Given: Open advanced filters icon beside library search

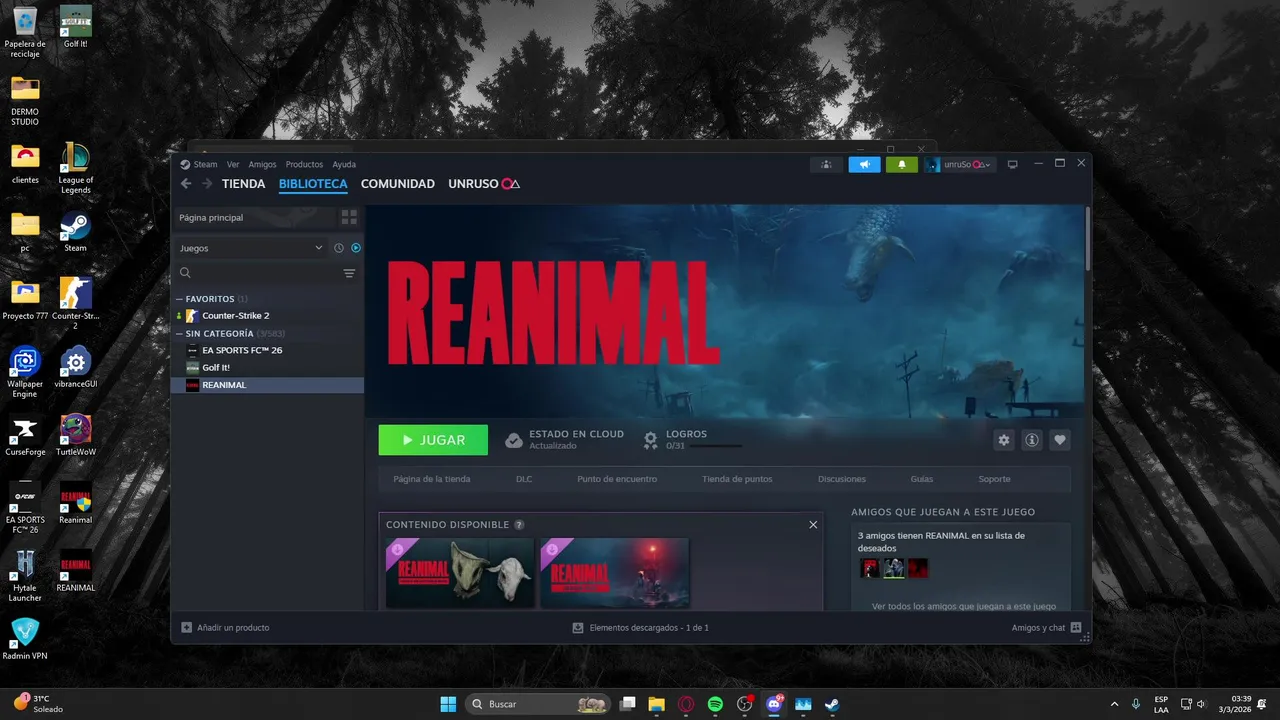Looking at the screenshot, I should pyautogui.click(x=349, y=273).
